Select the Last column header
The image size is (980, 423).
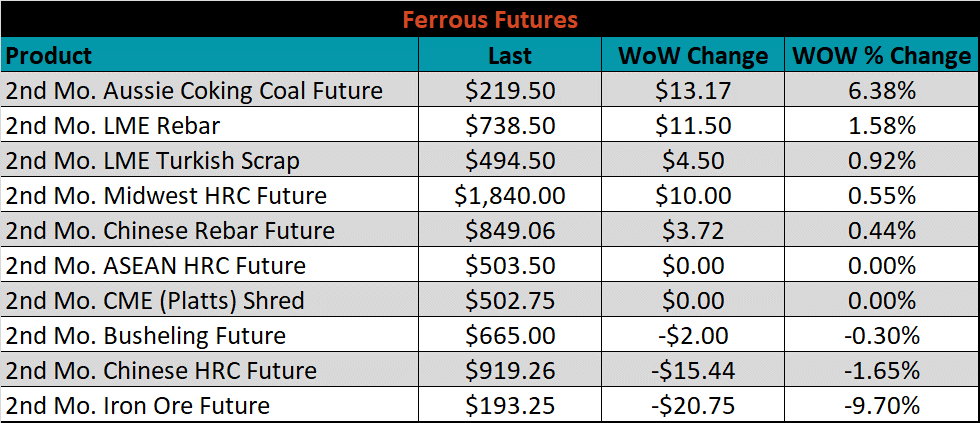tap(510, 55)
